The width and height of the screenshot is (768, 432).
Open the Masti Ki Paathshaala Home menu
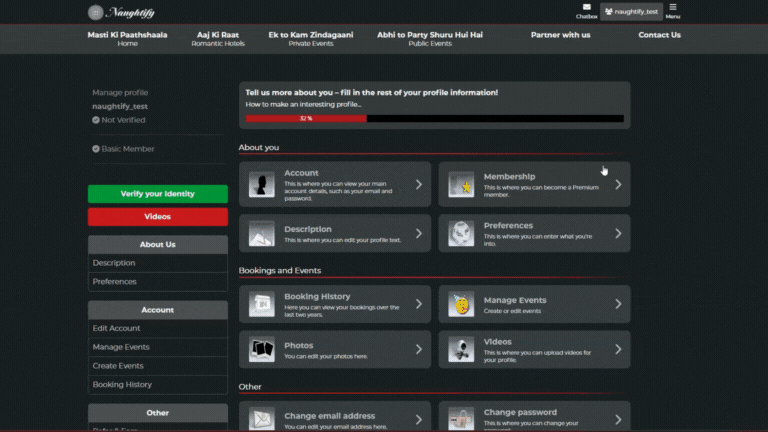pos(127,39)
